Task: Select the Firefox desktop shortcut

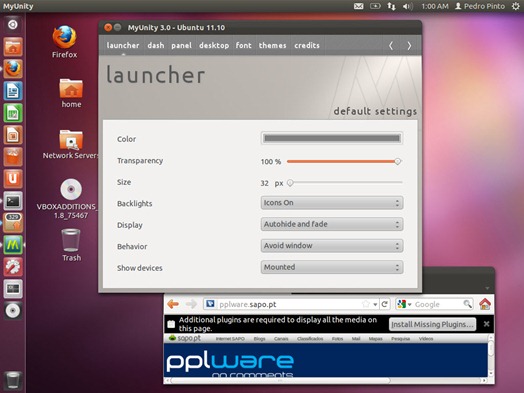Action: click(64, 42)
